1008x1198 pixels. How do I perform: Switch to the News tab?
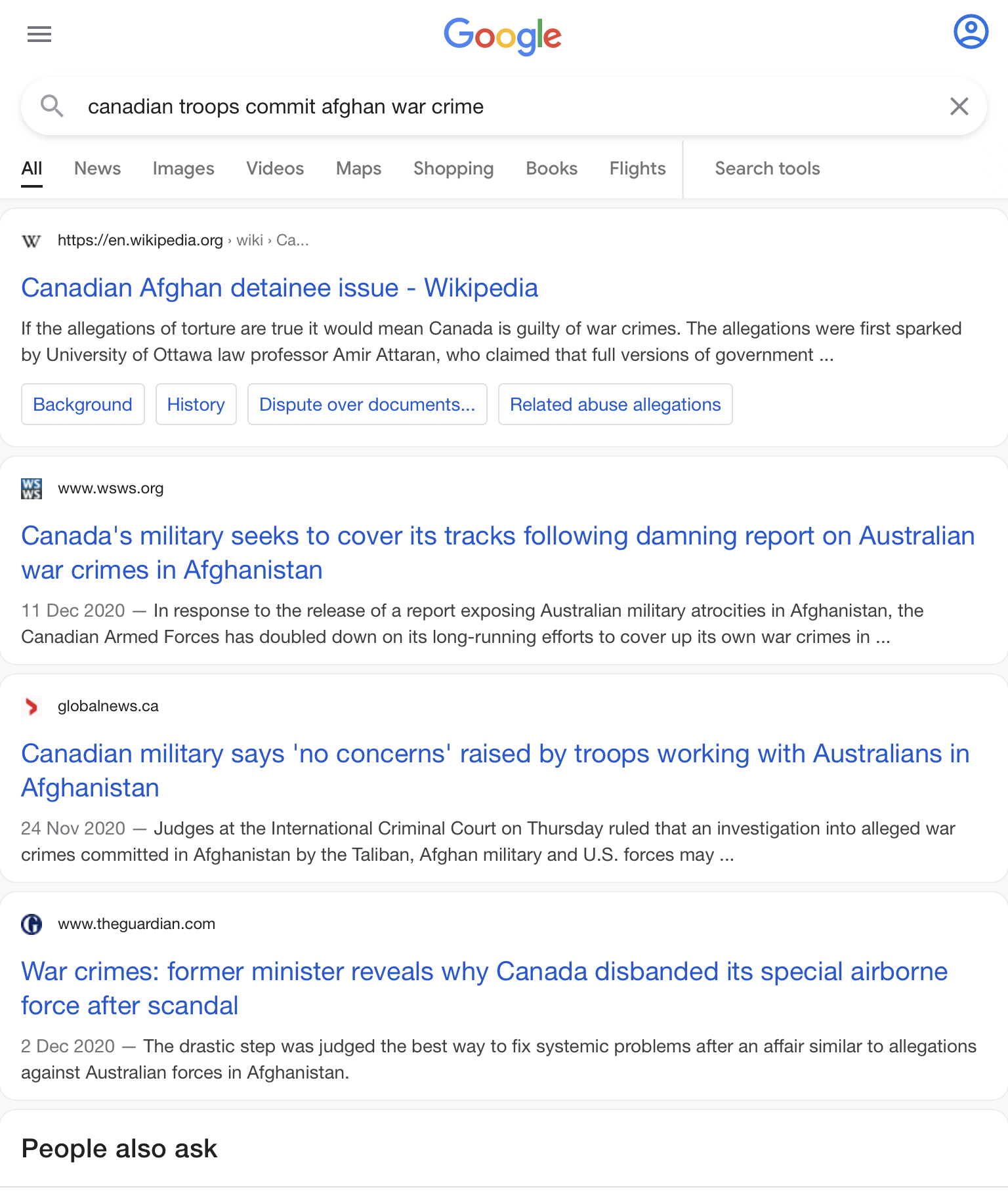click(x=97, y=169)
